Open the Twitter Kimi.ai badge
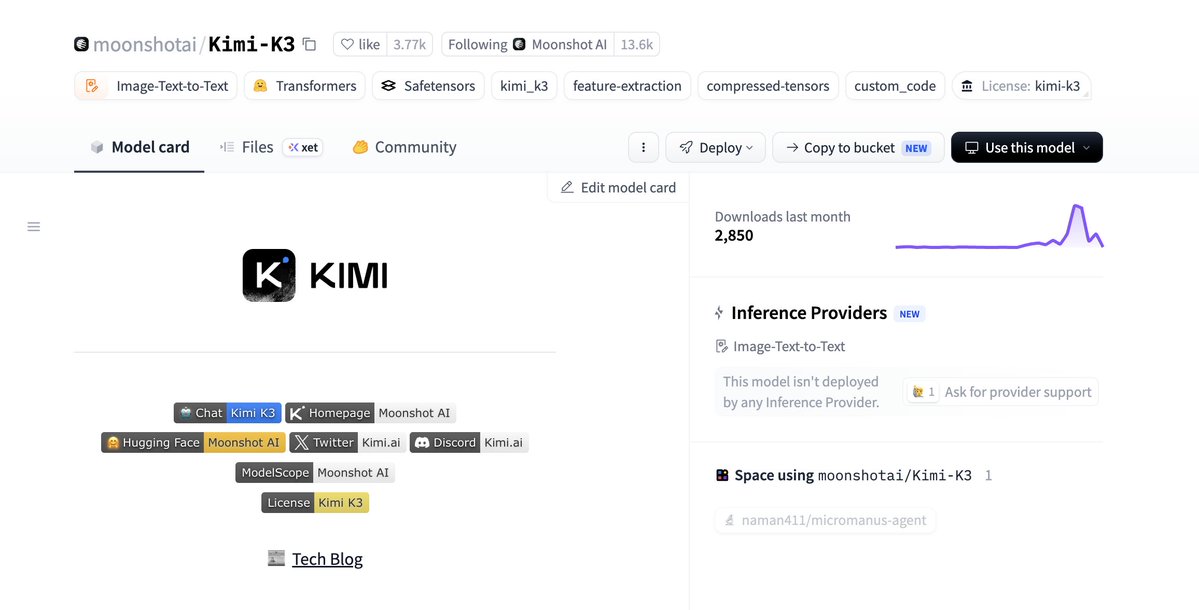The height and width of the screenshot is (610, 1199). (348, 443)
